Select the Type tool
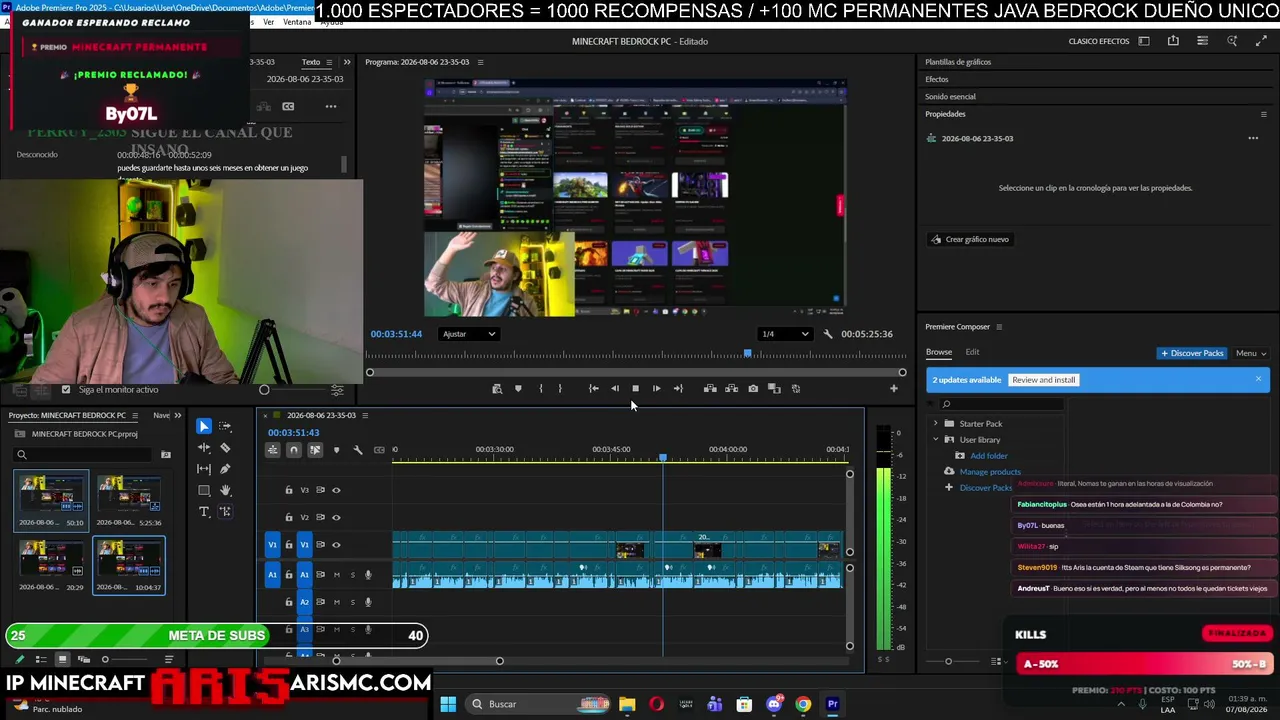Viewport: 1280px width, 720px height. click(204, 511)
